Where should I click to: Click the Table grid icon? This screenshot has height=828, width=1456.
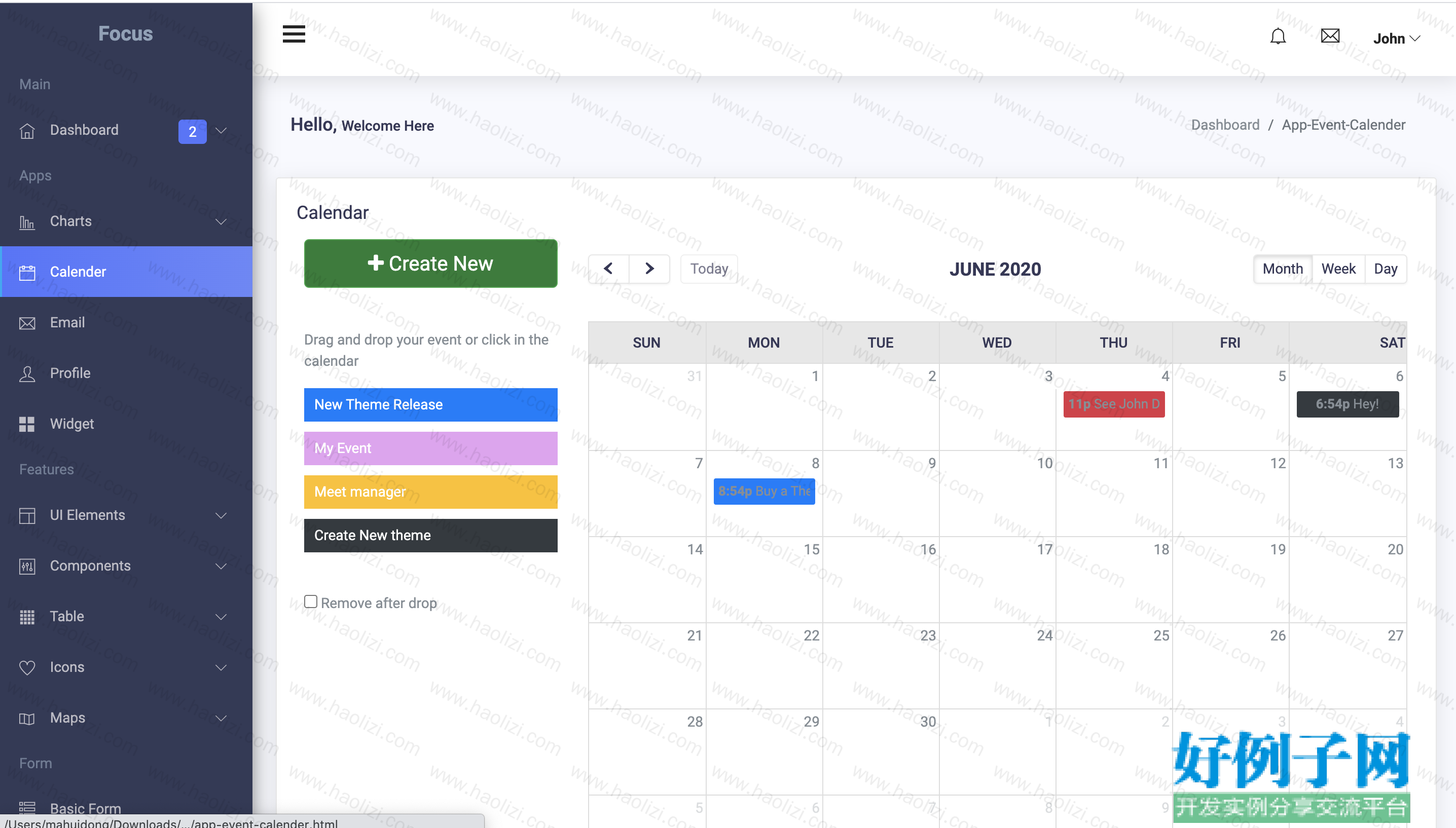pos(27,617)
